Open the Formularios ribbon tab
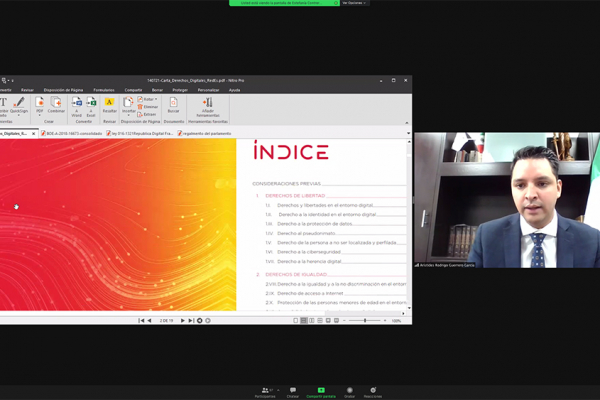 [104, 90]
